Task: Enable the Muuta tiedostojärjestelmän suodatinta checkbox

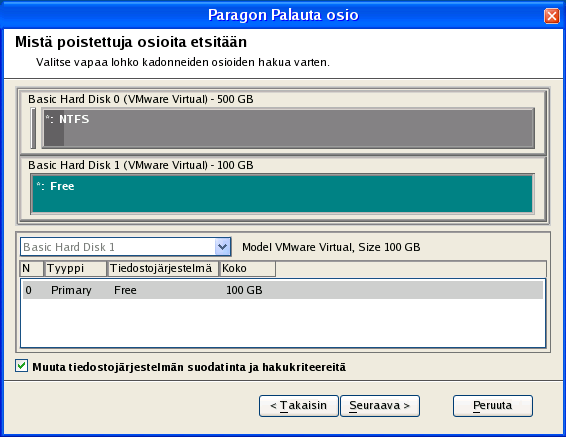Action: click(x=22, y=366)
